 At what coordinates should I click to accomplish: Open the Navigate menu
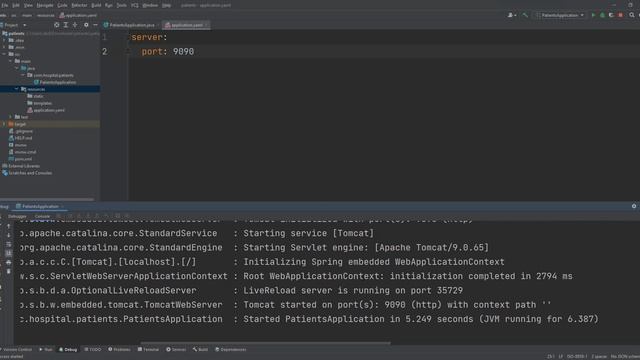pos(45,5)
